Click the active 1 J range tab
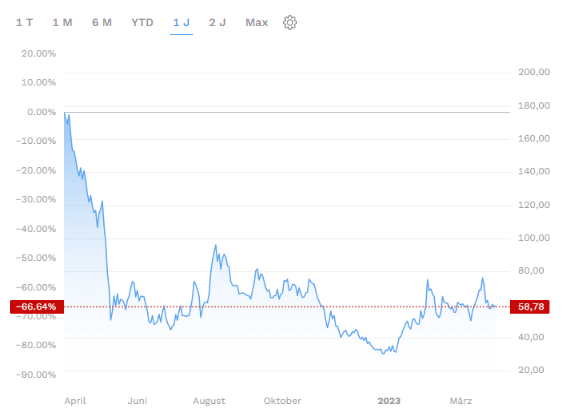Image resolution: width=567 pixels, height=420 pixels. point(181,22)
